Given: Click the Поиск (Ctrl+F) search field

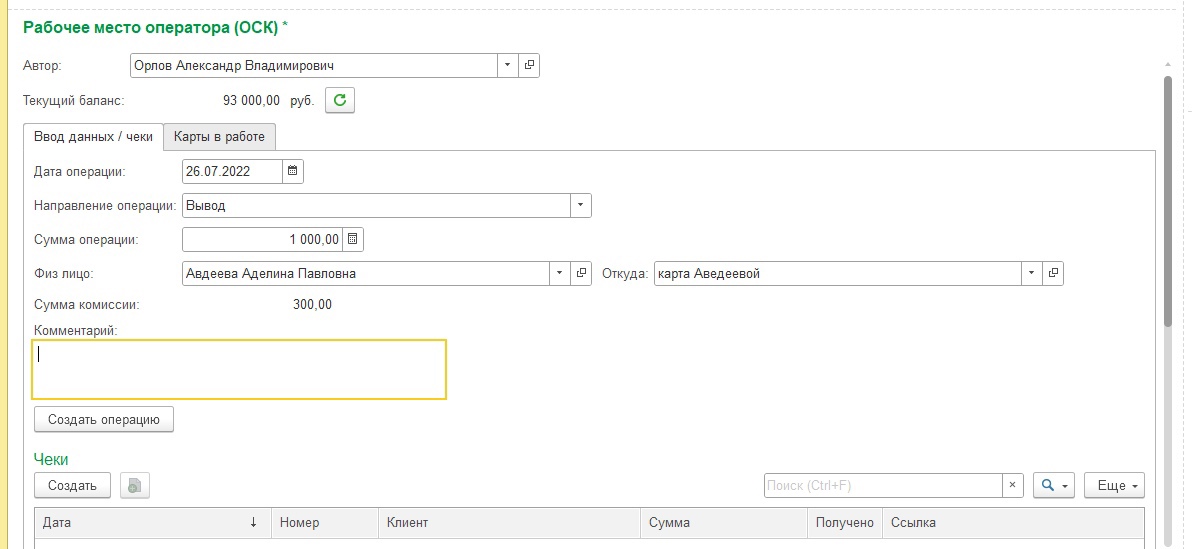Looking at the screenshot, I should [883, 485].
